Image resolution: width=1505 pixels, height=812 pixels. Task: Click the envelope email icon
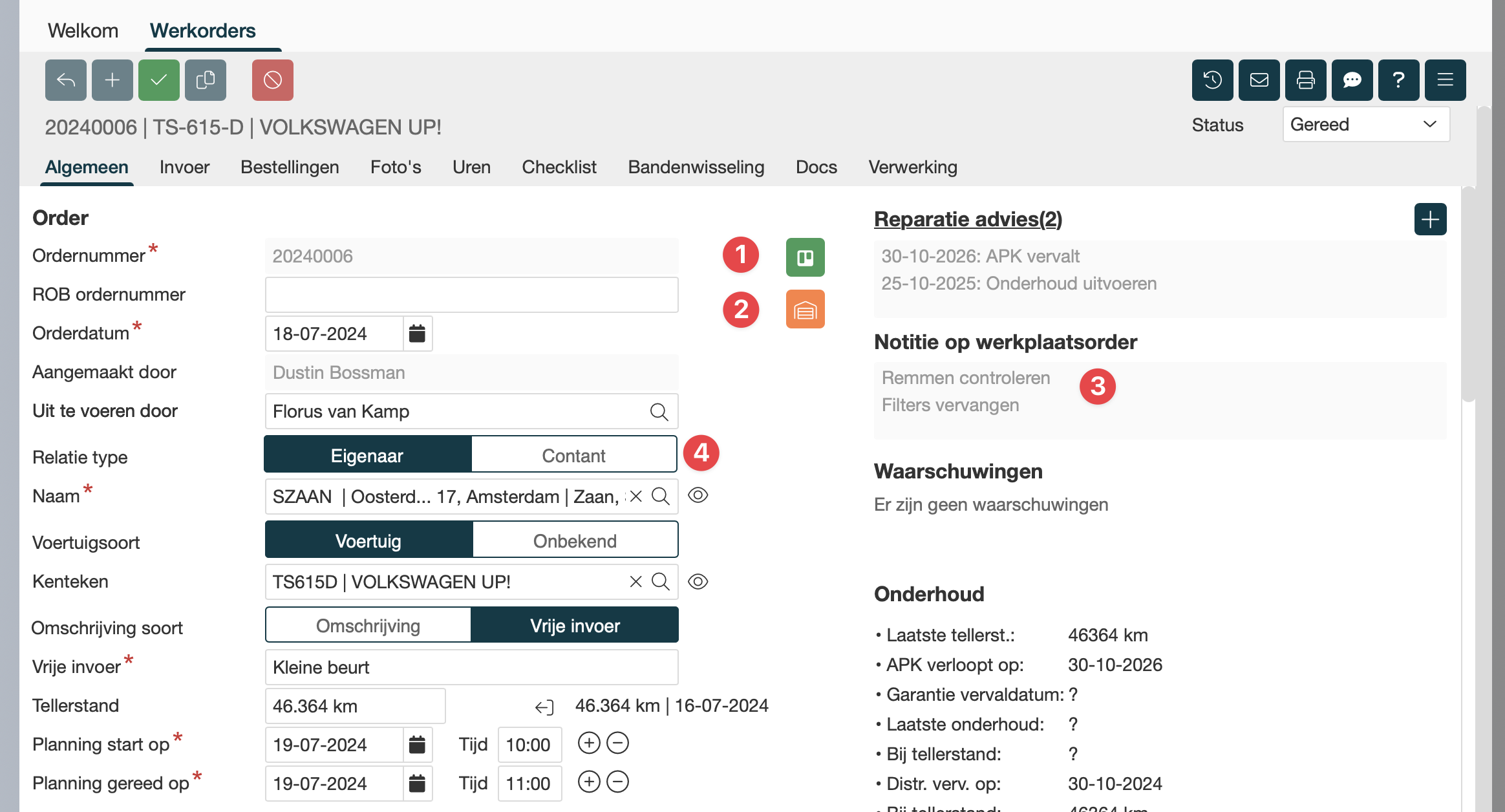coord(1259,80)
